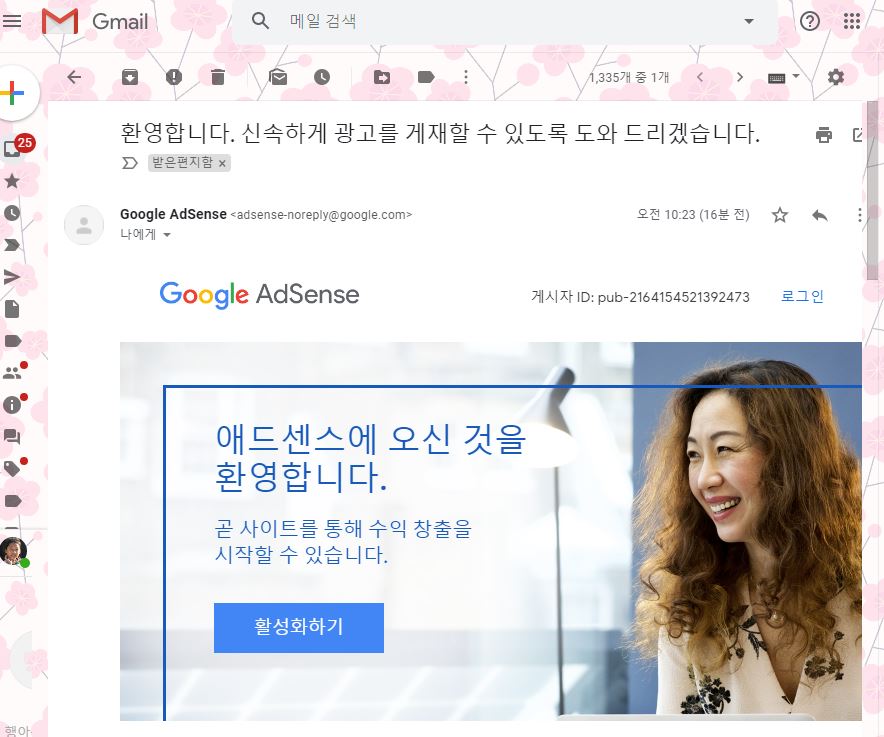Screen dimensions: 884x737
Task: Open the settings gear
Action: [836, 77]
